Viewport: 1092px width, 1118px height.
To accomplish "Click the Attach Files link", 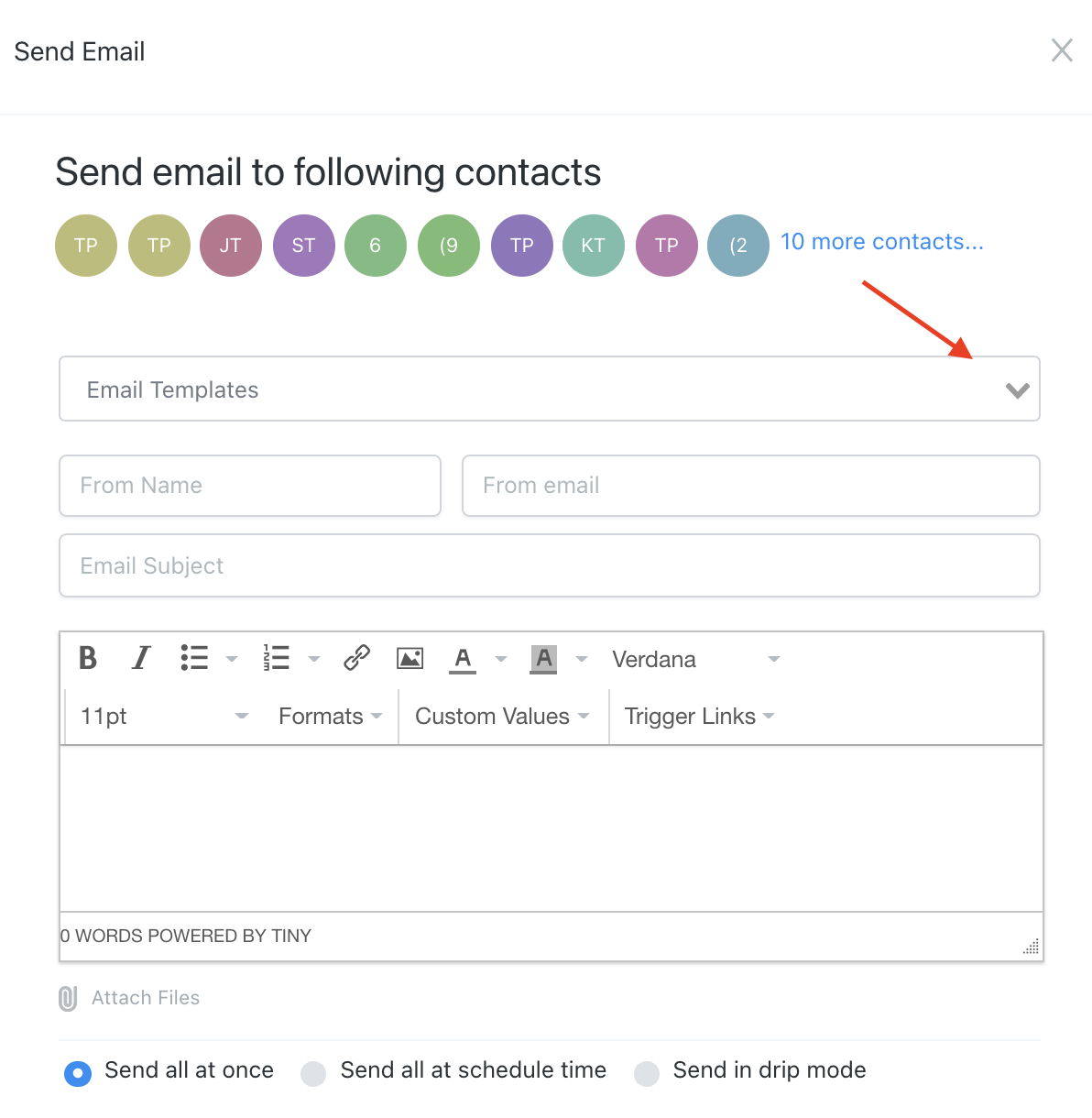I will 146,998.
